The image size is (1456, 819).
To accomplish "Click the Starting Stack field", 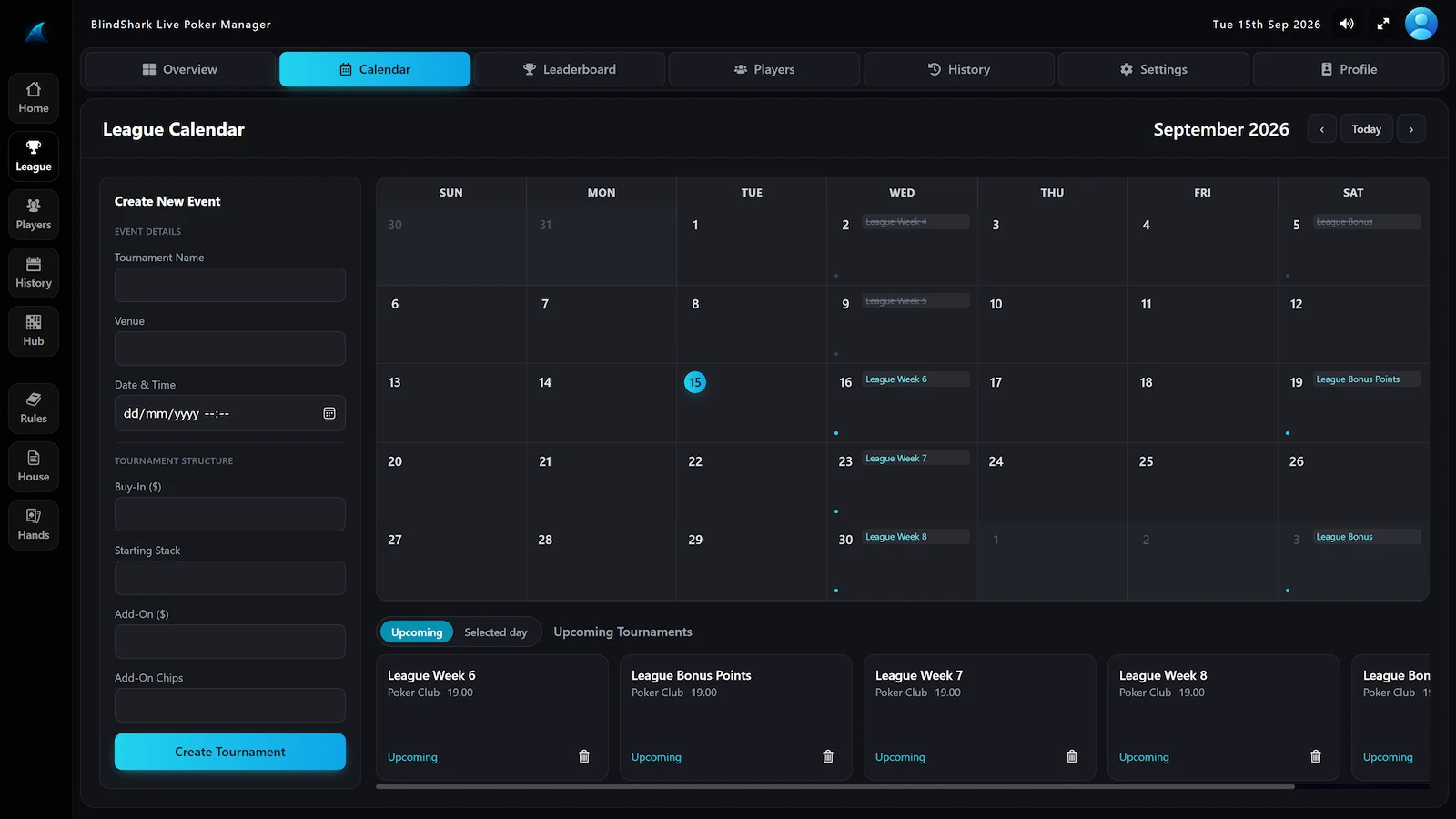I will click(230, 578).
